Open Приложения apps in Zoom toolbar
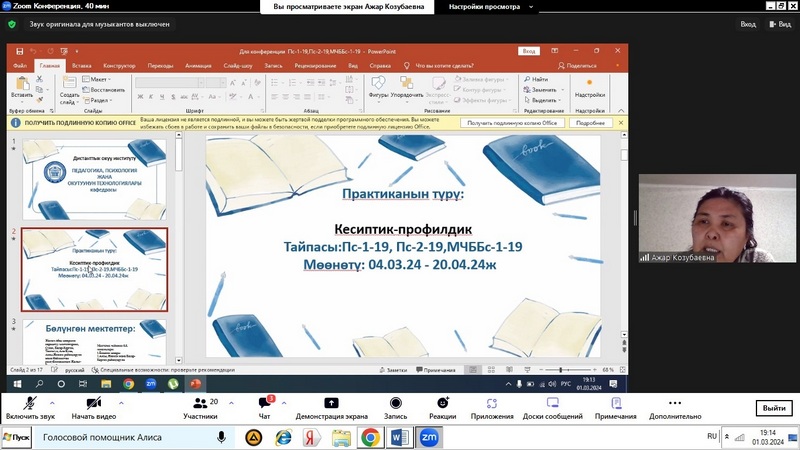Viewport: 800px width, 450px height. coord(492,407)
